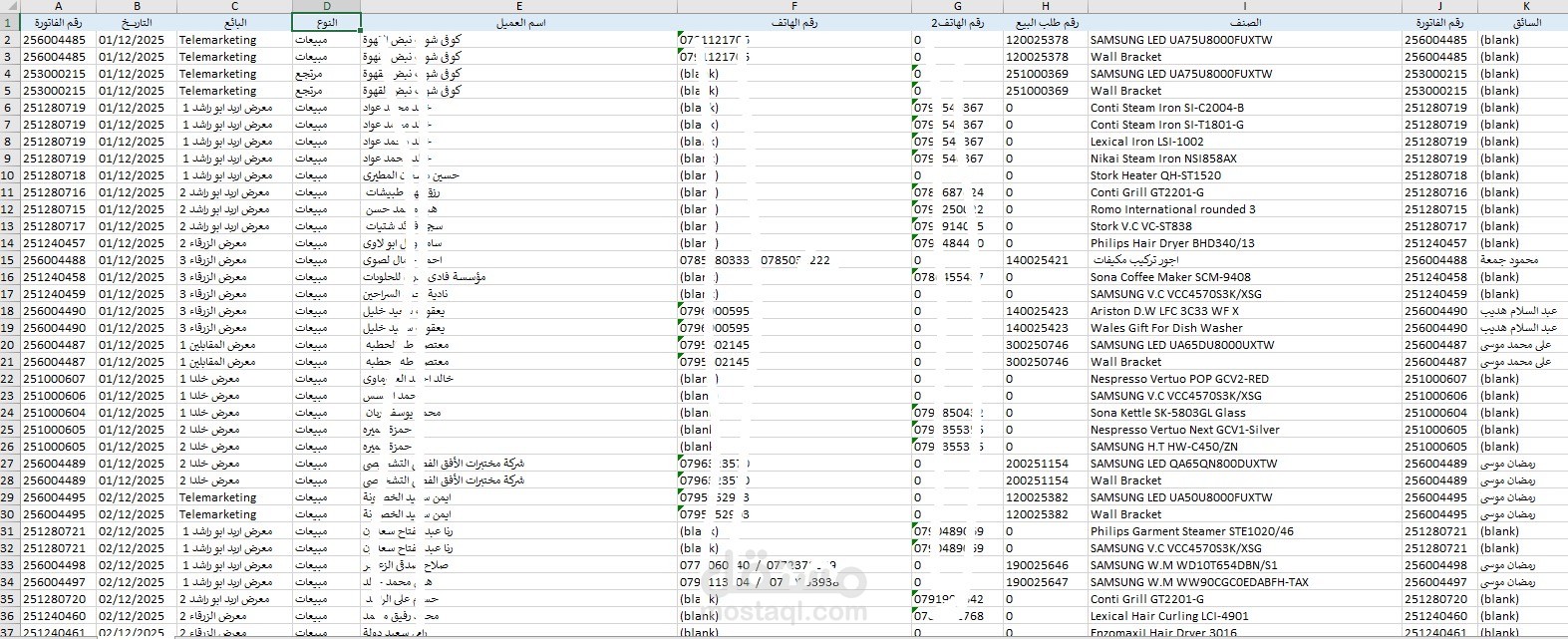The image size is (1568, 639).
Task: Click cell Romo International rounded 3
Action: point(1245,209)
